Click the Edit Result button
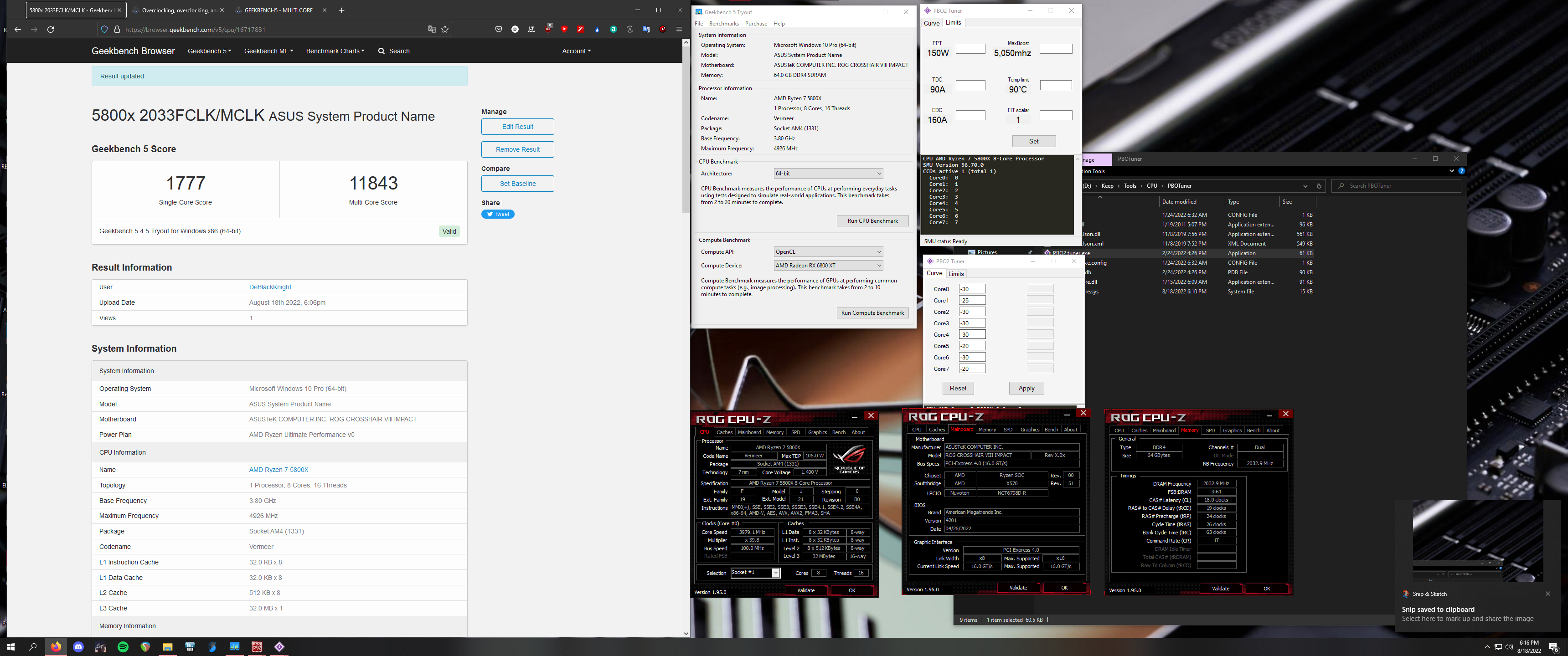 (517, 127)
